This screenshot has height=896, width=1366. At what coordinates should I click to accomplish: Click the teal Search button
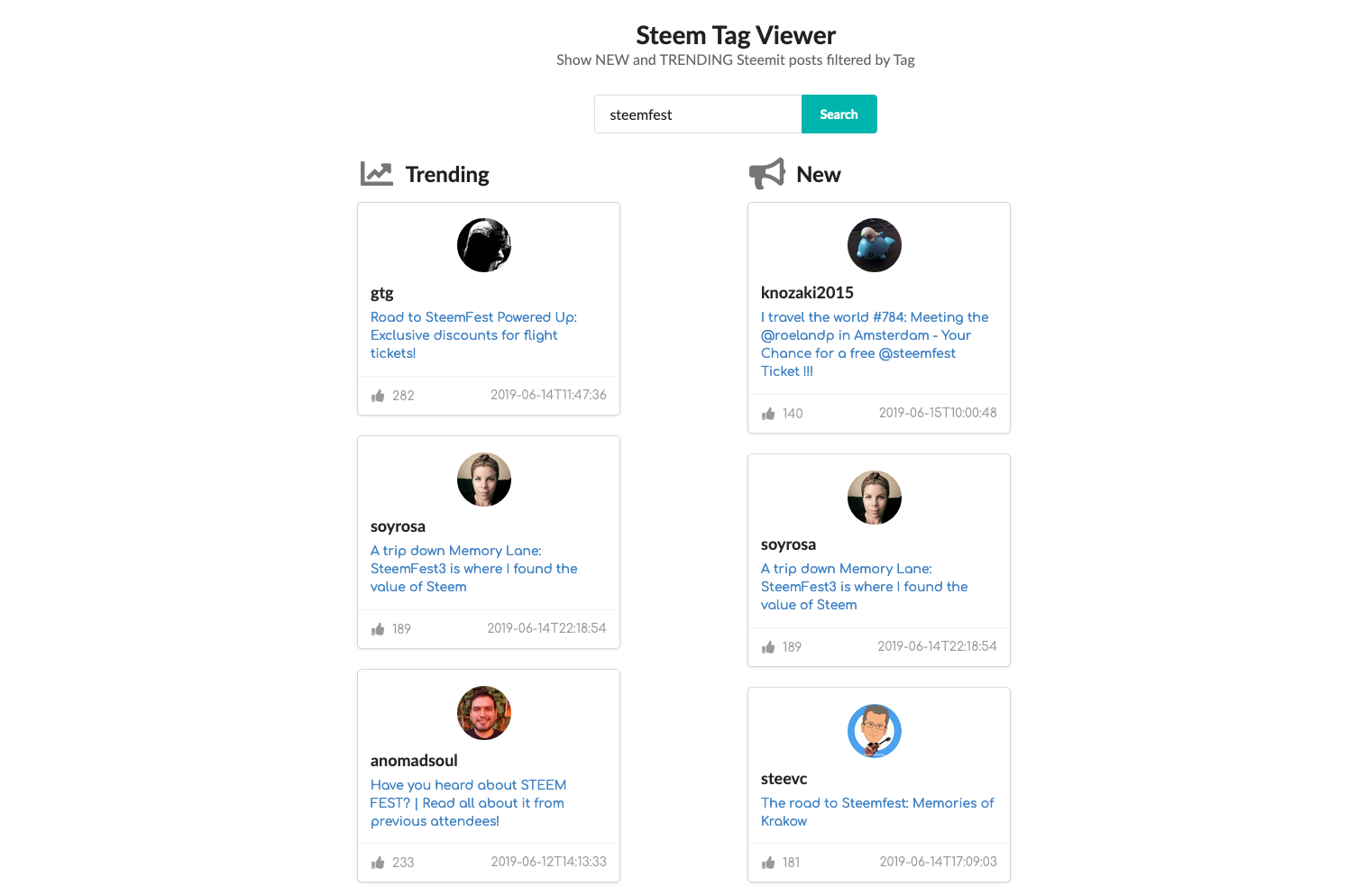[x=839, y=114]
